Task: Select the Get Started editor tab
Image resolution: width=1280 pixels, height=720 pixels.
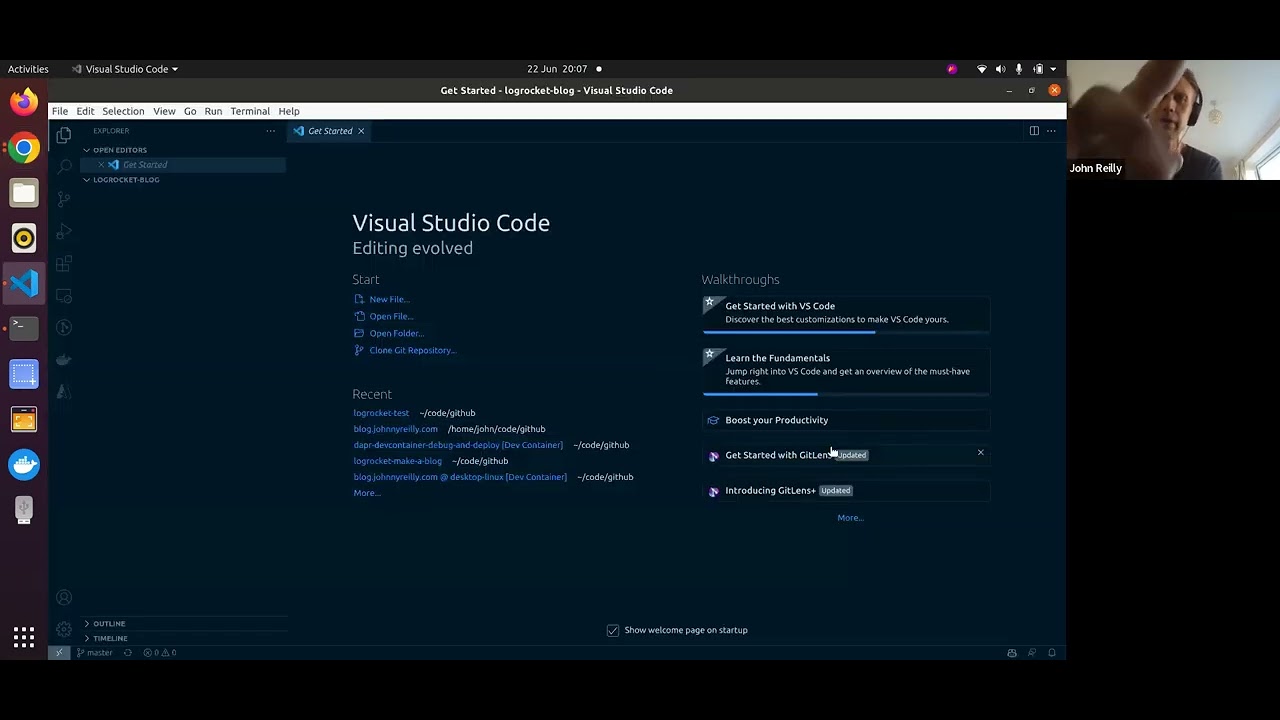Action: 329,131
